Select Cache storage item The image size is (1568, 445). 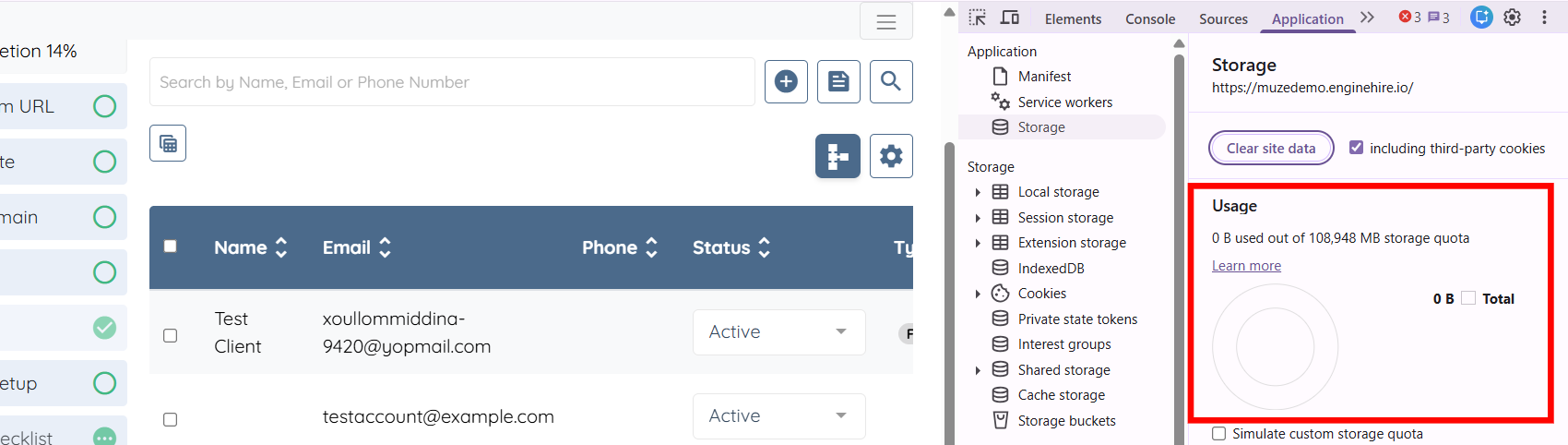pyautogui.click(x=1061, y=395)
